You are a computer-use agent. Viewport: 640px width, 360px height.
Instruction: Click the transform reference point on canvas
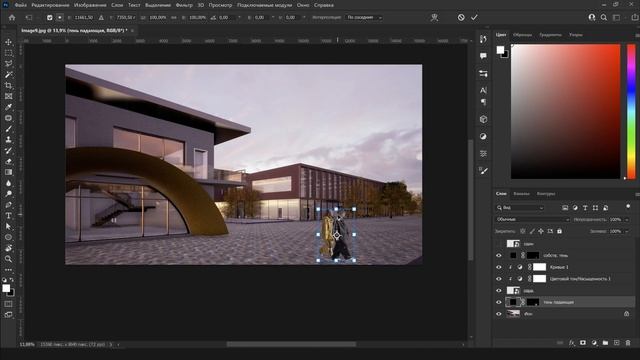pyautogui.click(x=336, y=235)
